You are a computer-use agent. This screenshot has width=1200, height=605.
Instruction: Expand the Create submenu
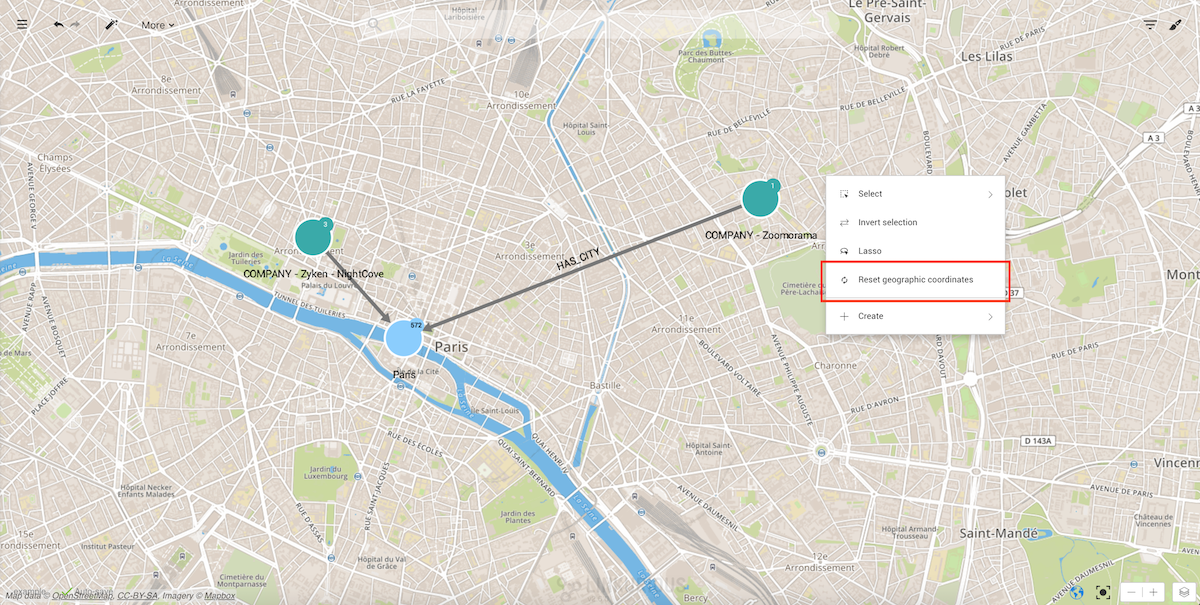pyautogui.click(x=915, y=316)
